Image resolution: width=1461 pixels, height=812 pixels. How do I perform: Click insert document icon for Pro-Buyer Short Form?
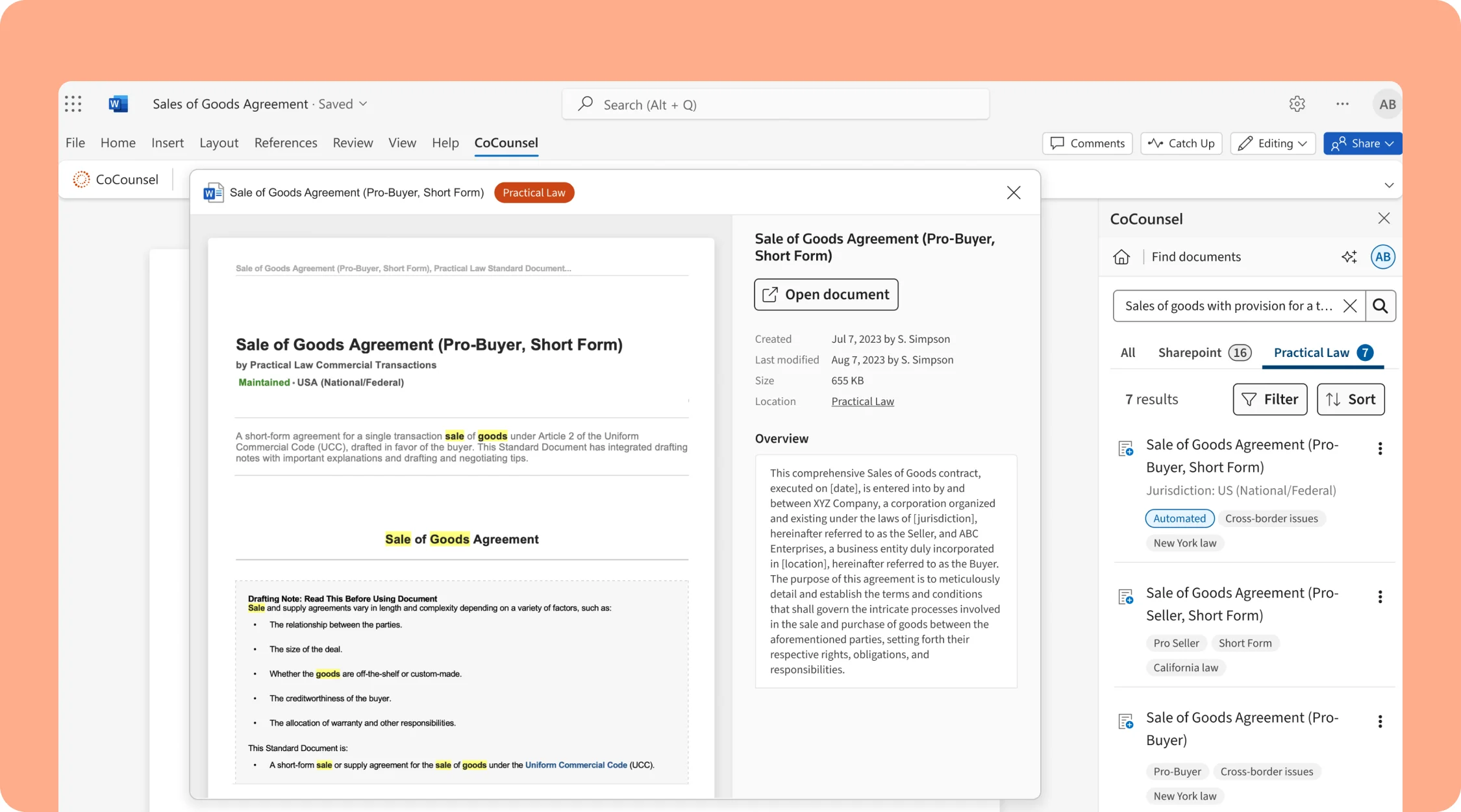(x=1126, y=449)
